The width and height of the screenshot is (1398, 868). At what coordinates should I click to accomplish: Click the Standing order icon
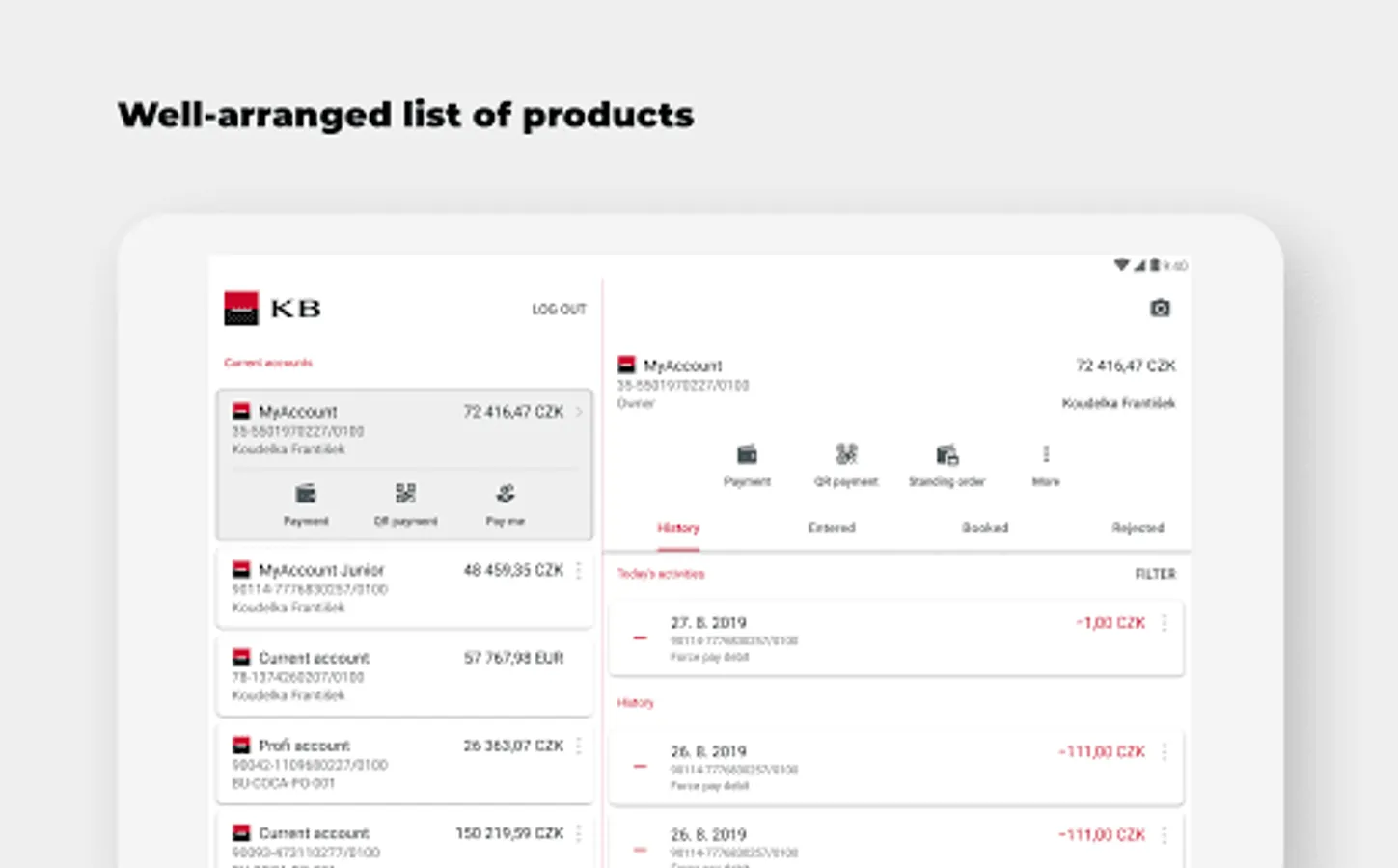click(946, 455)
